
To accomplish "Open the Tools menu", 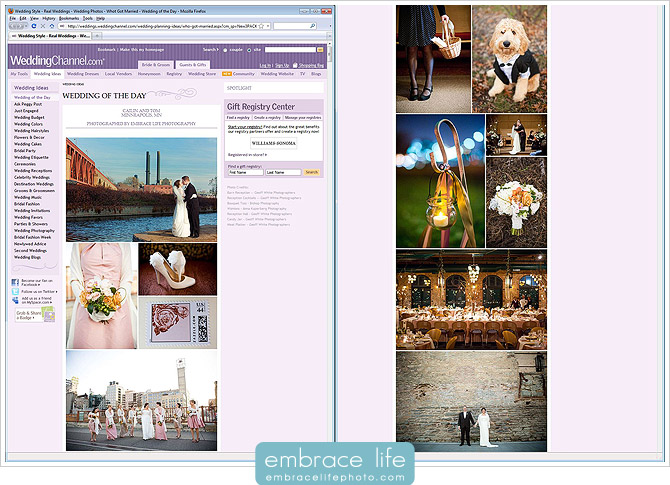I will point(88,18).
